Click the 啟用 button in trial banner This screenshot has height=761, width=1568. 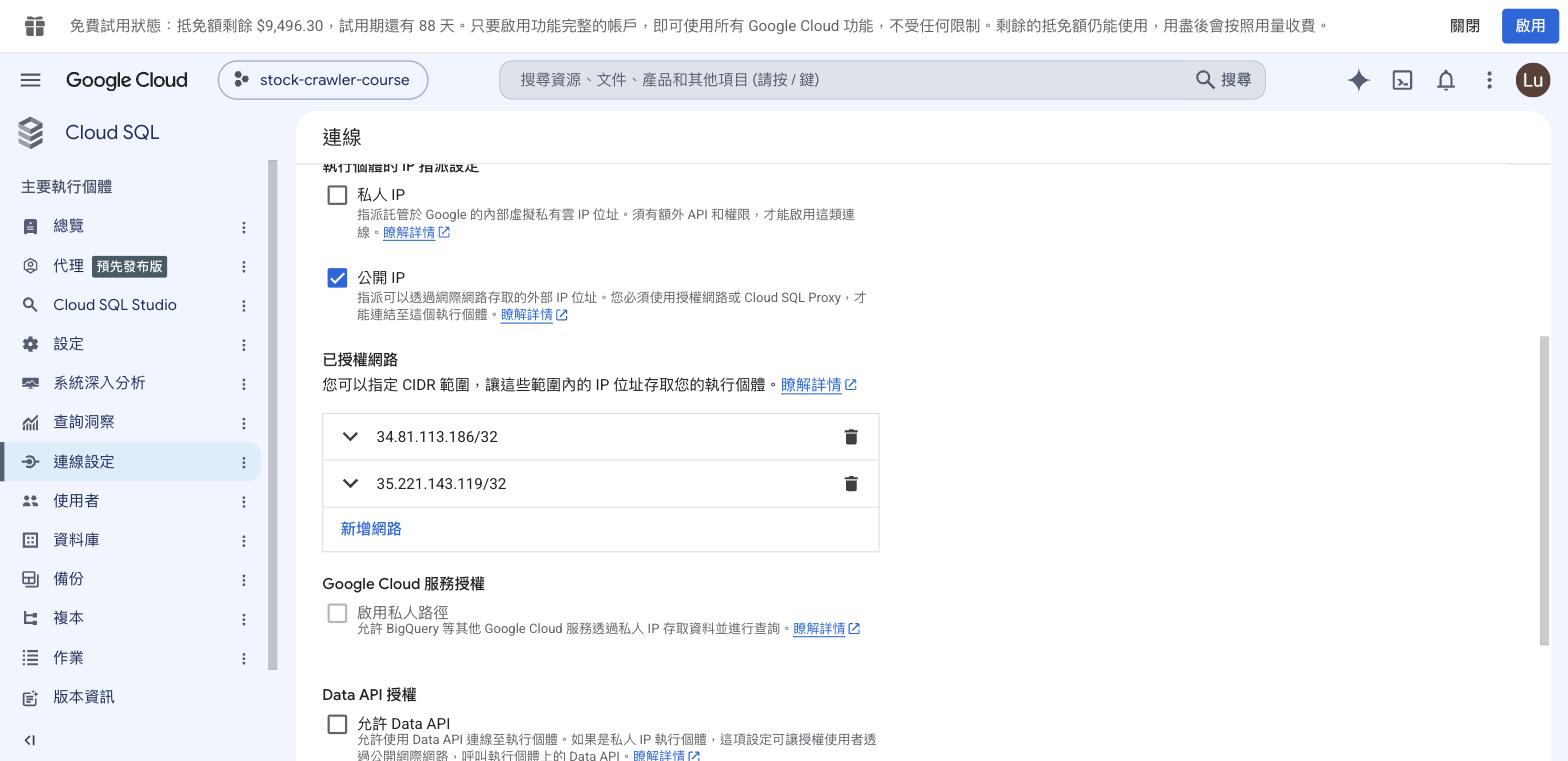[1530, 26]
